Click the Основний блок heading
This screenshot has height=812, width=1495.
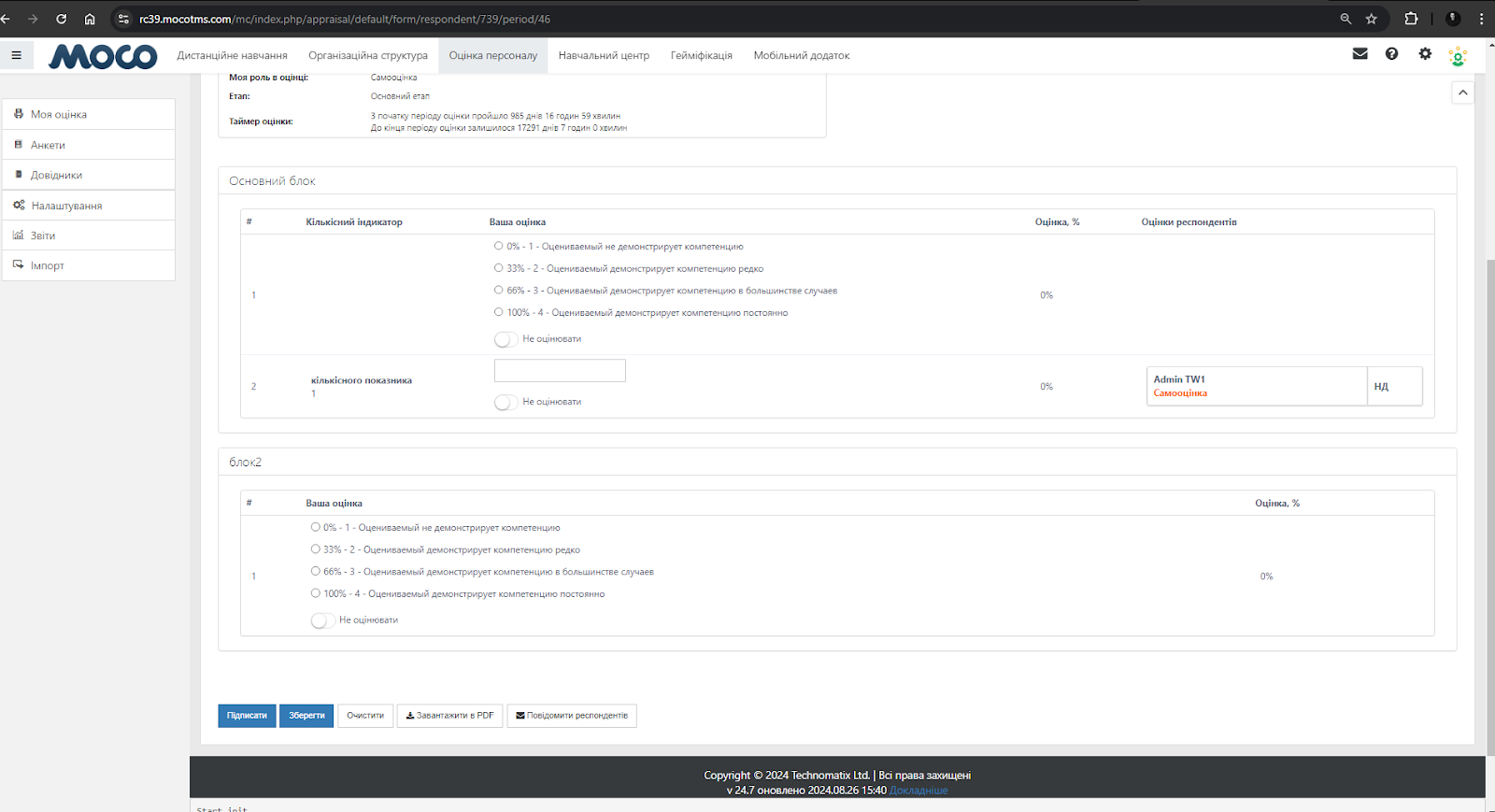(272, 181)
